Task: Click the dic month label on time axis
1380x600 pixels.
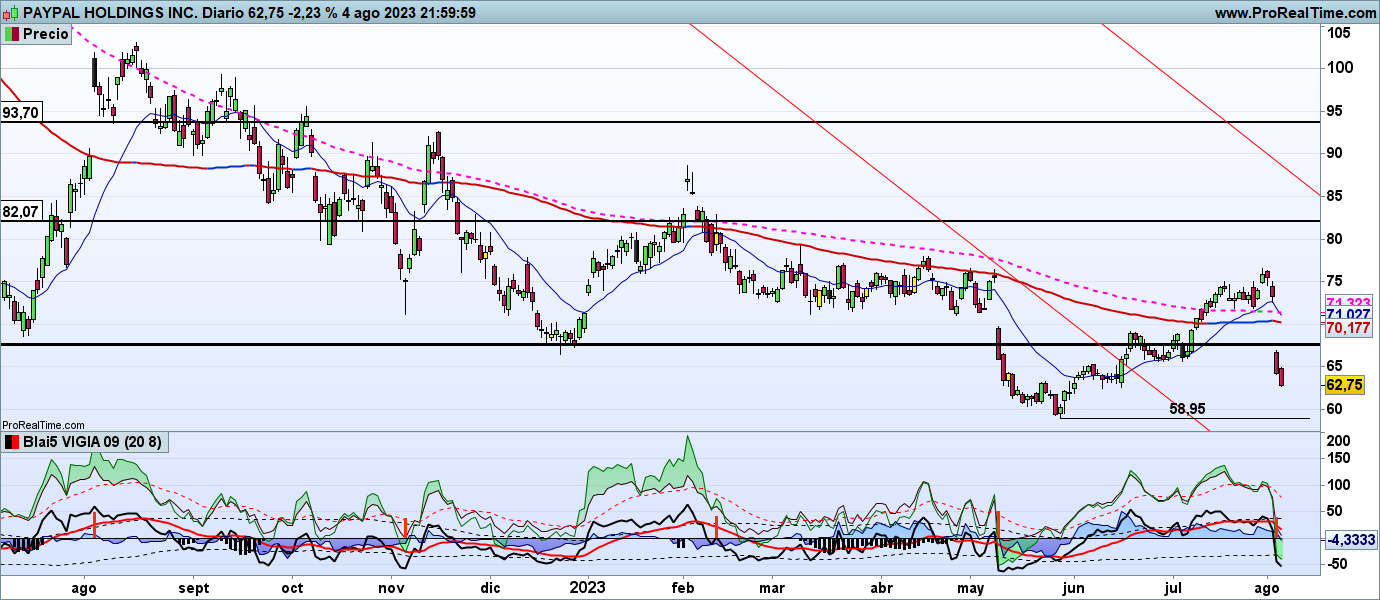Action: click(491, 587)
